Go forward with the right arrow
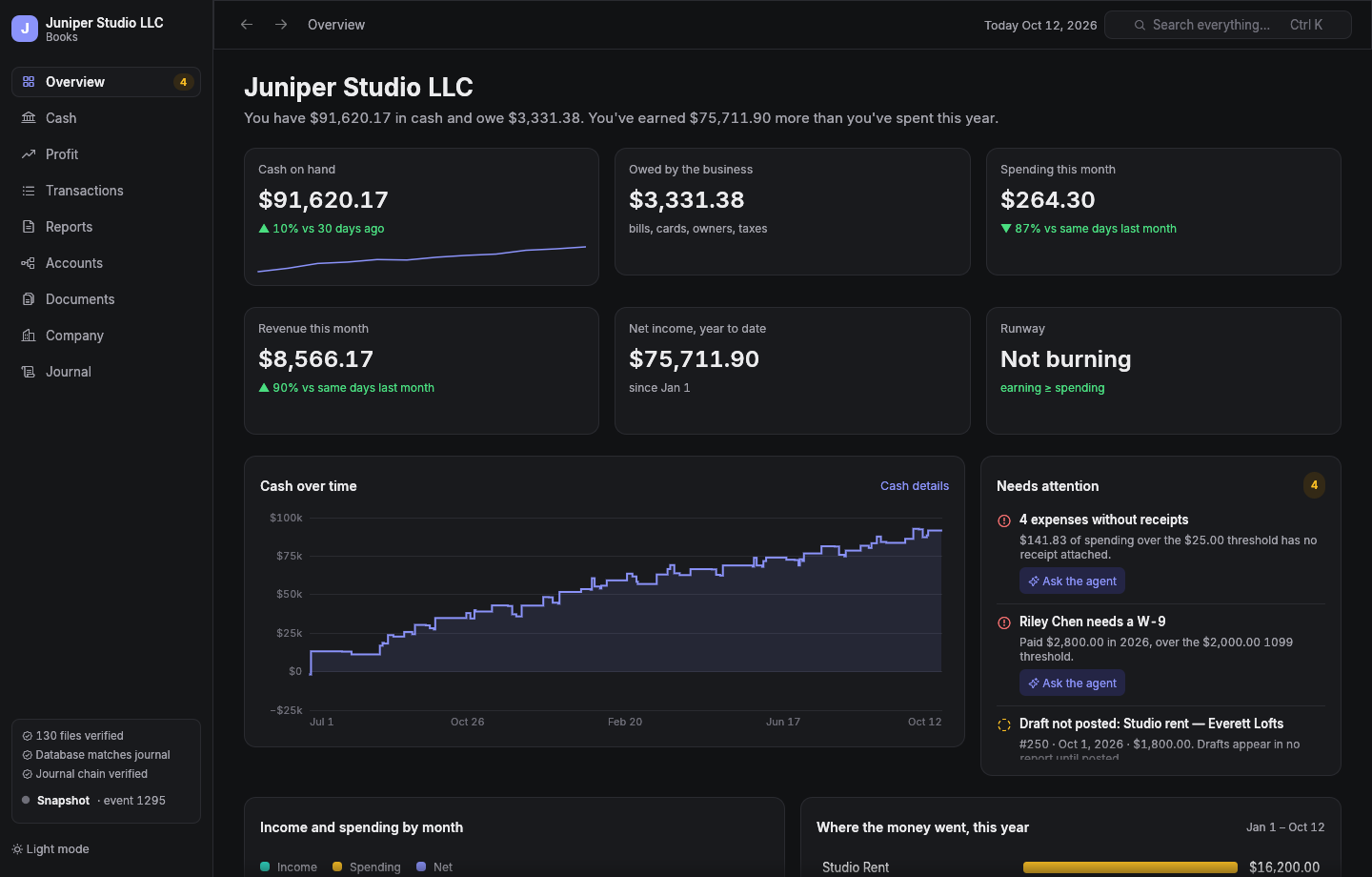 281,25
